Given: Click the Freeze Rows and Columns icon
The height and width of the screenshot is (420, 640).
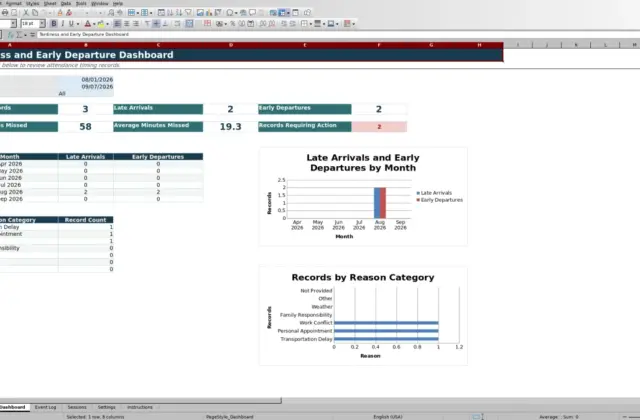Looking at the screenshot, I should click(x=282, y=13).
